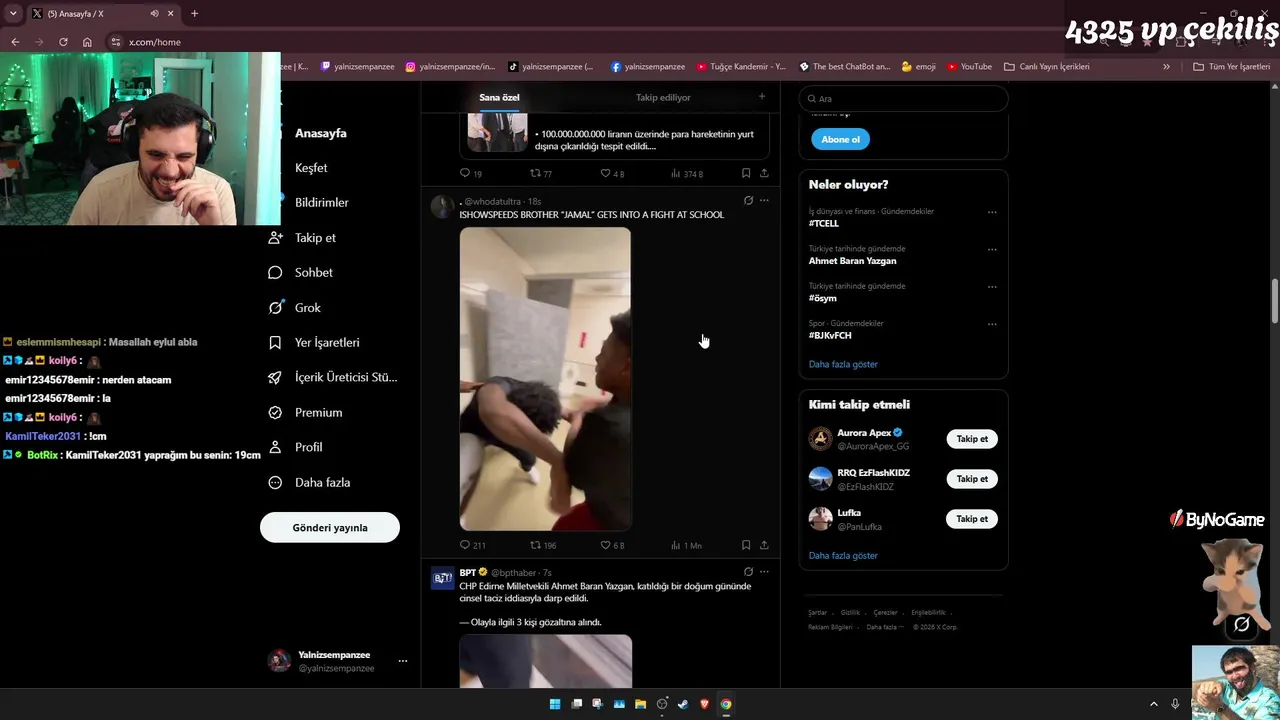Image resolution: width=1280 pixels, height=720 pixels.
Task: Click the Takip et sidebar icon
Action: 275,238
